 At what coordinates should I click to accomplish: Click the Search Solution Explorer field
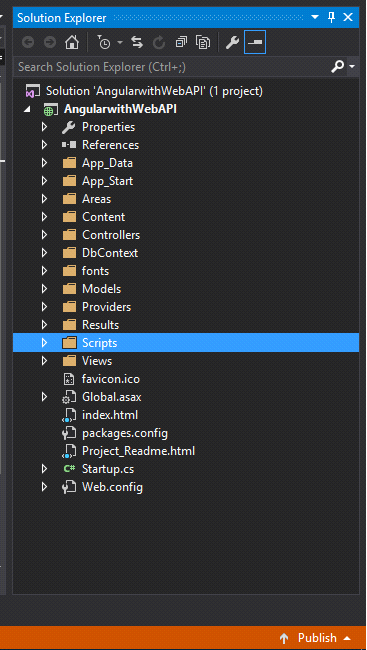172,67
